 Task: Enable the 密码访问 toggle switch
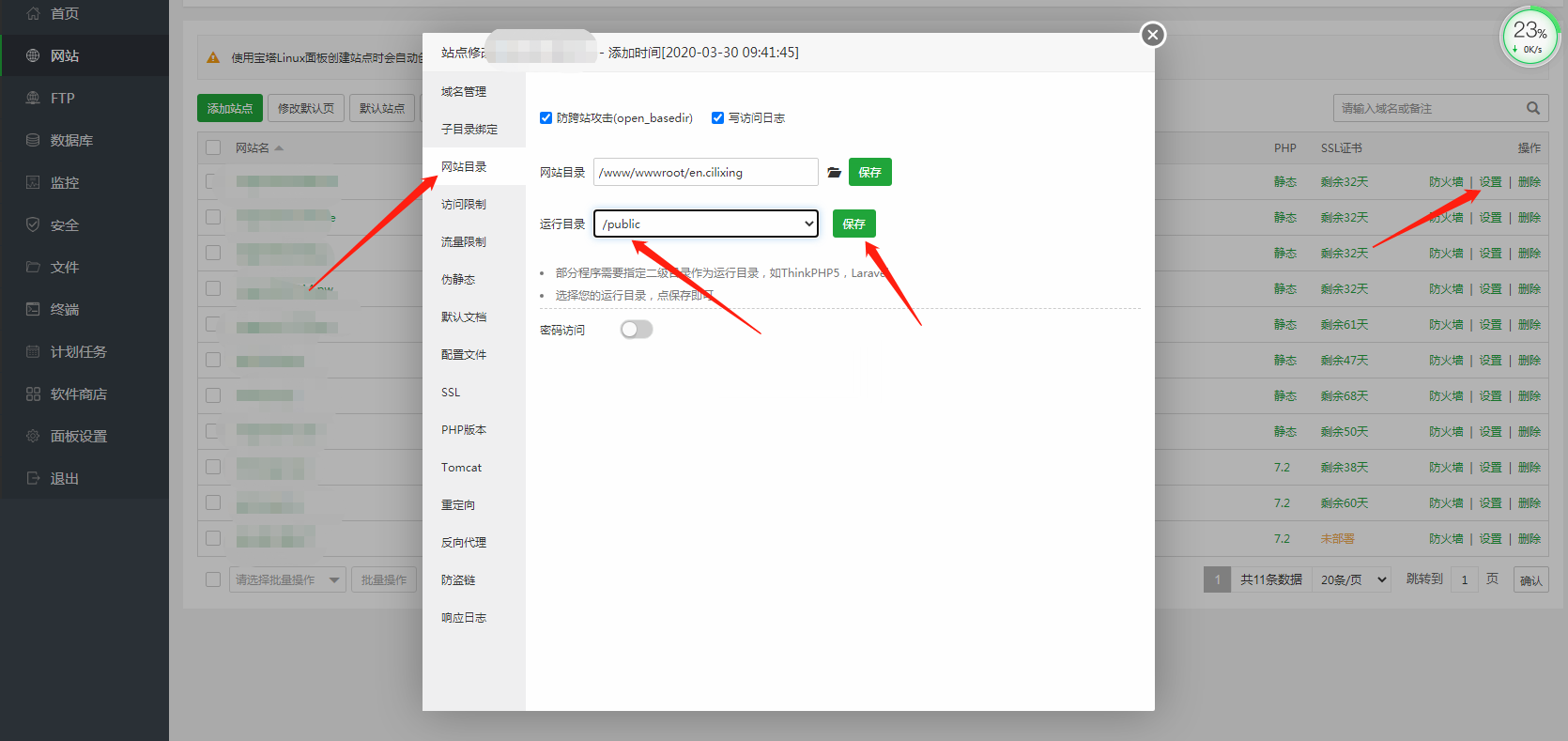pyautogui.click(x=637, y=330)
